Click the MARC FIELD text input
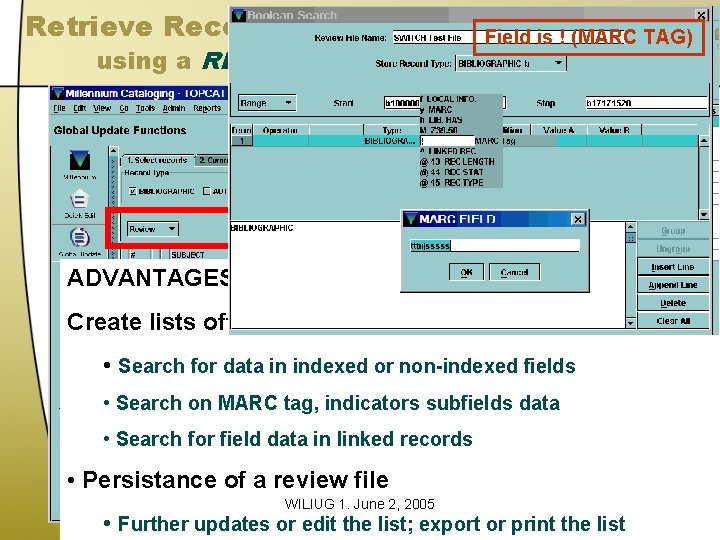 pos(495,246)
